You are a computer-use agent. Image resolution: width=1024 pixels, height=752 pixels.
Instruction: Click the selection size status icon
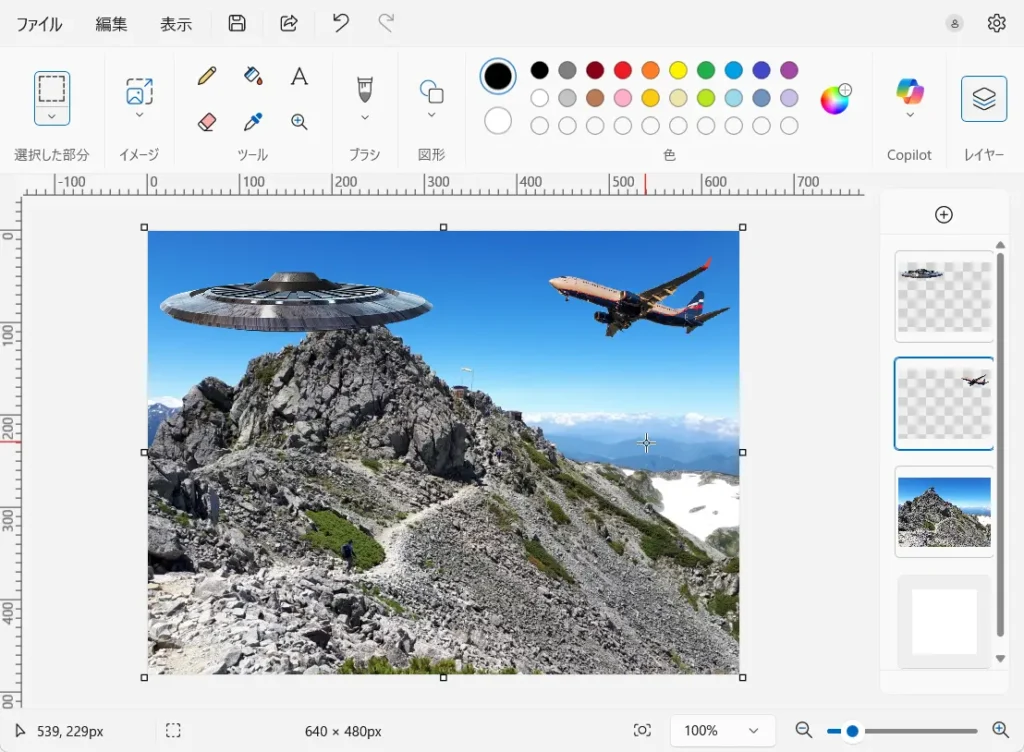(x=173, y=730)
